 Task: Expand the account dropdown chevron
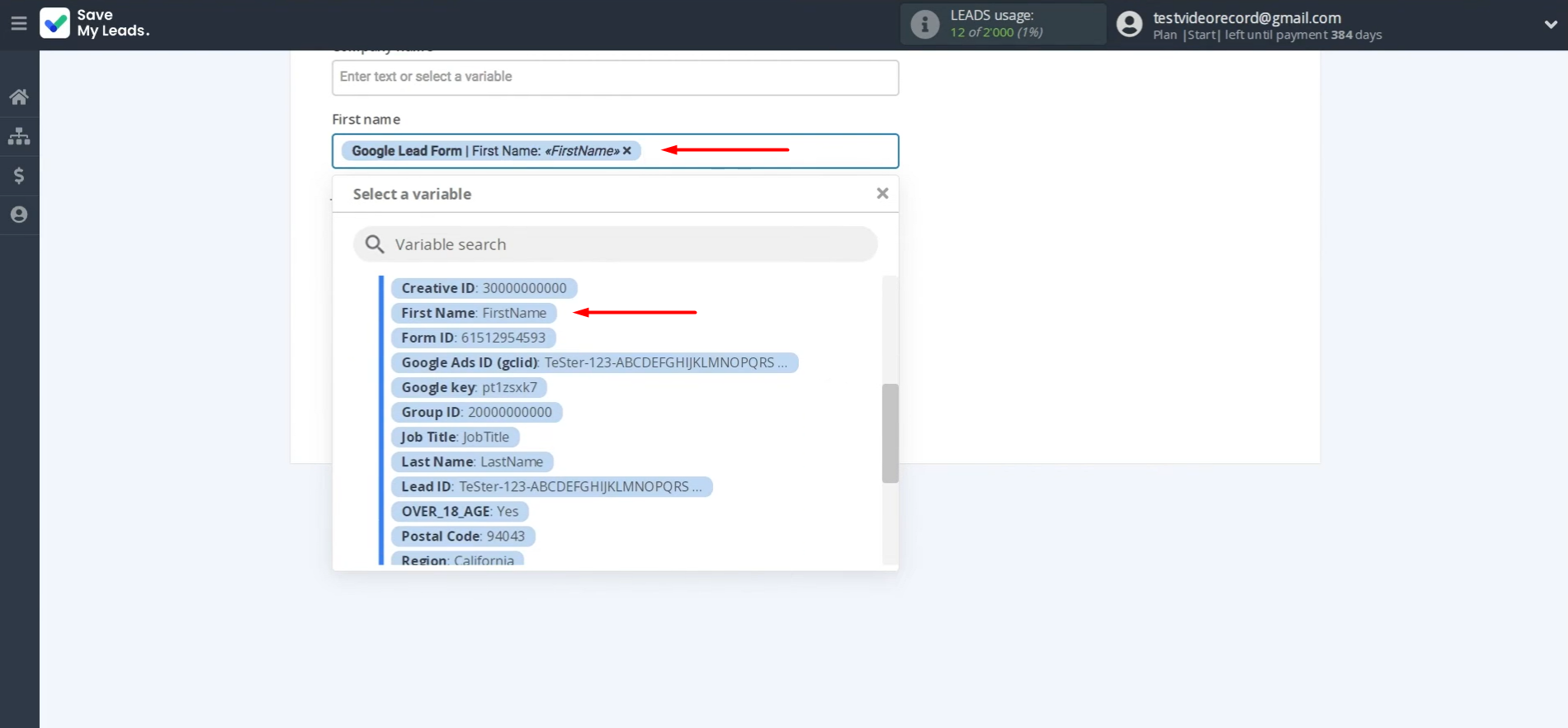point(1551,24)
